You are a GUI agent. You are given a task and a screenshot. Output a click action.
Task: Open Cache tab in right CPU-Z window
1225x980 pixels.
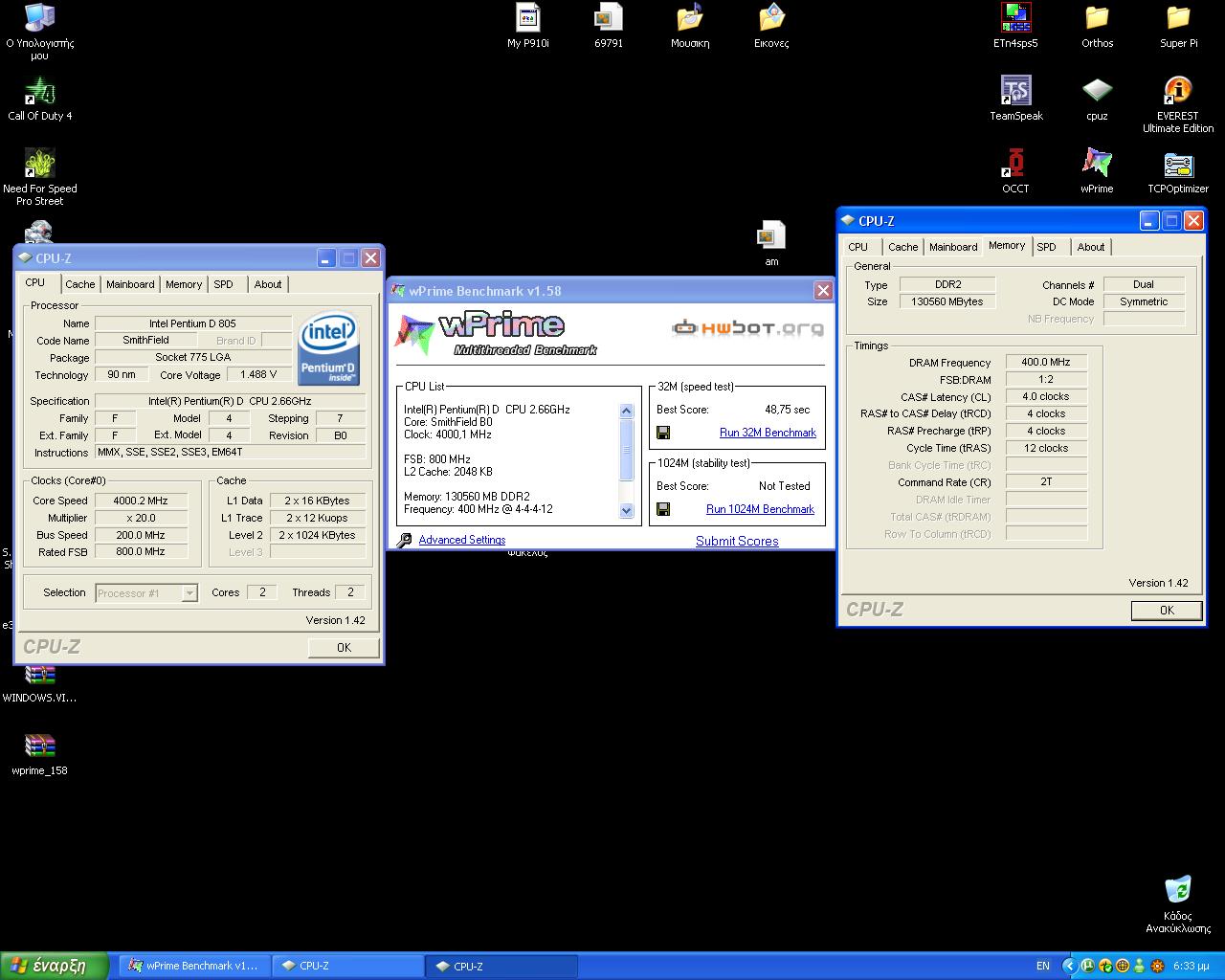[903, 247]
